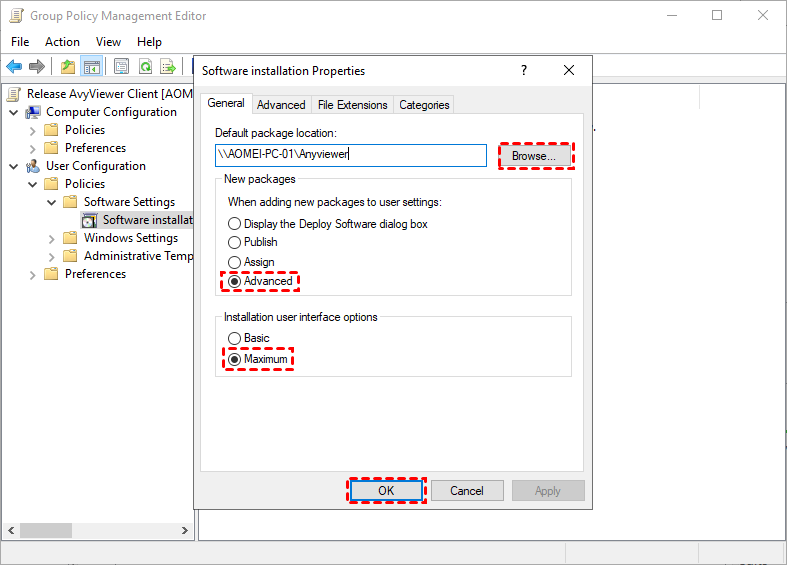Switch to the General tab
This screenshot has width=787, height=565.
click(226, 103)
